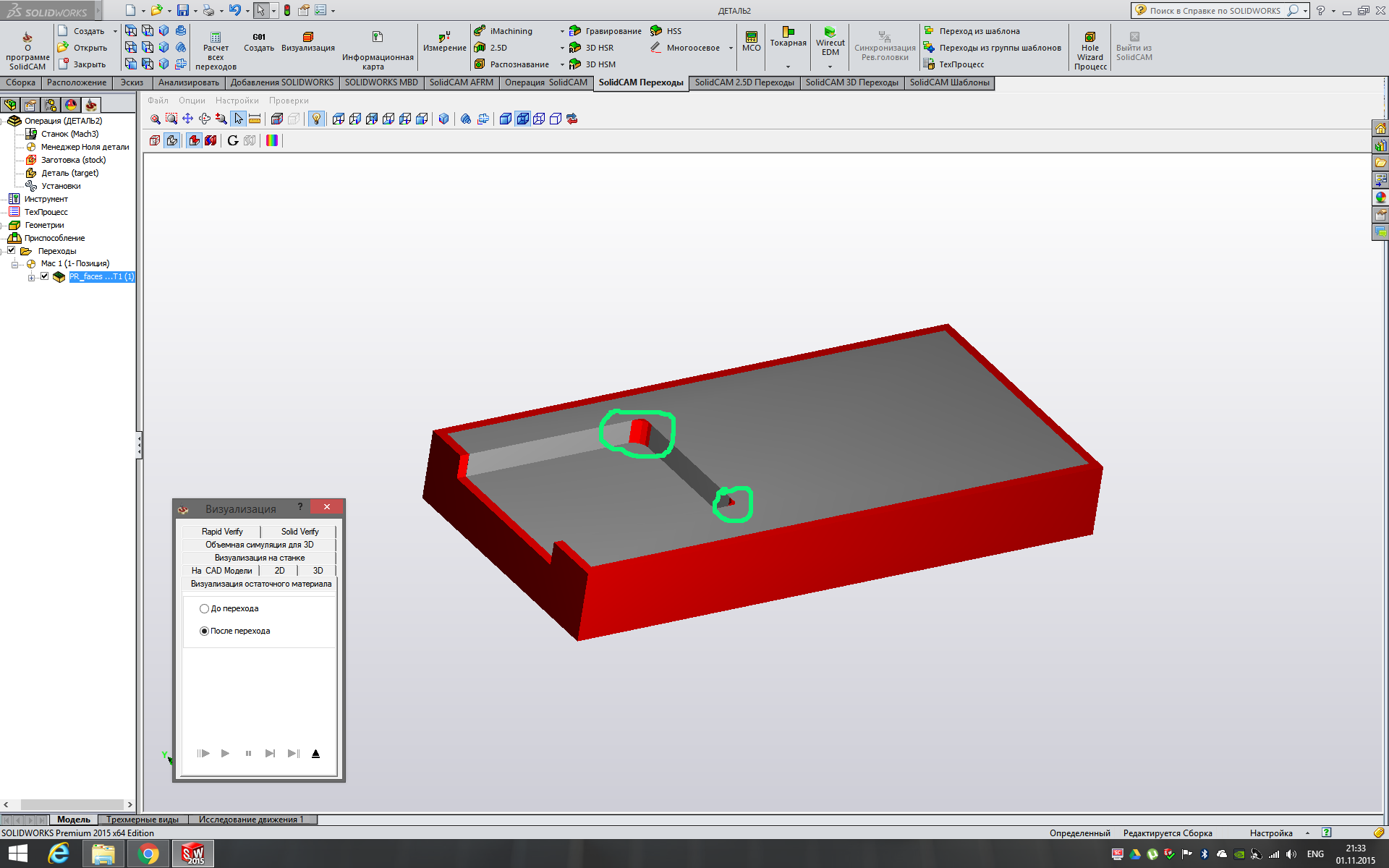Click the rainbow color spectrum icon

click(272, 140)
